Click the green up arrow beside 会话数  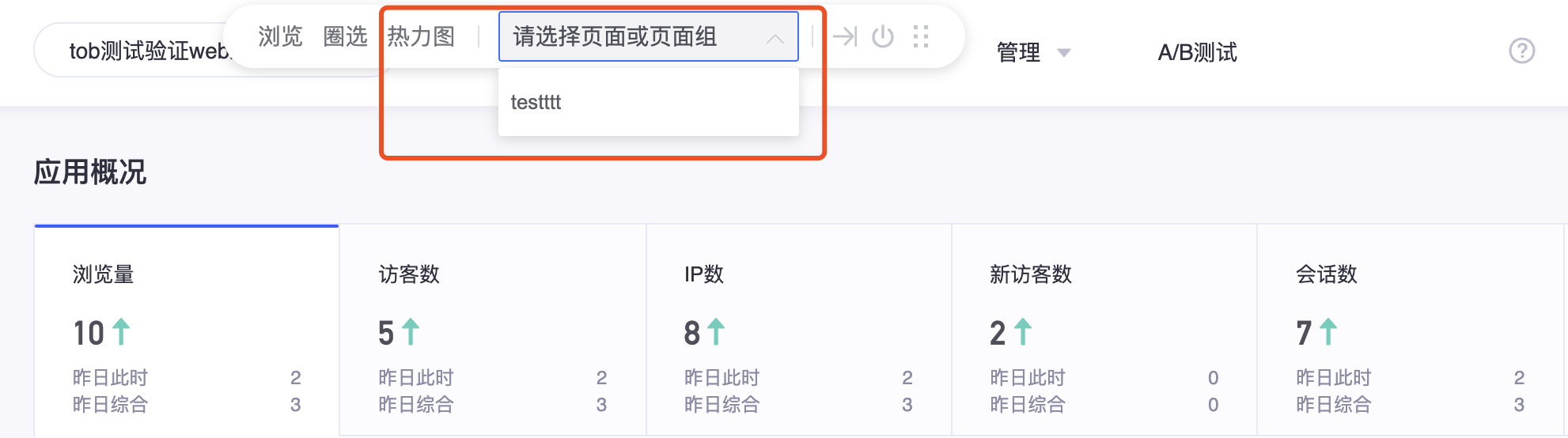(x=1328, y=331)
